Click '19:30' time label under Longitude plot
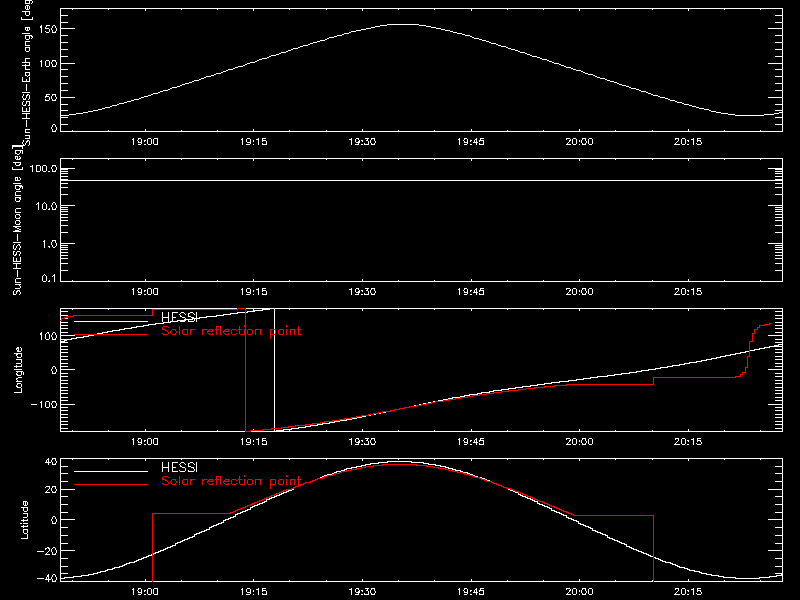Screen dimensions: 800x600 coord(362,442)
